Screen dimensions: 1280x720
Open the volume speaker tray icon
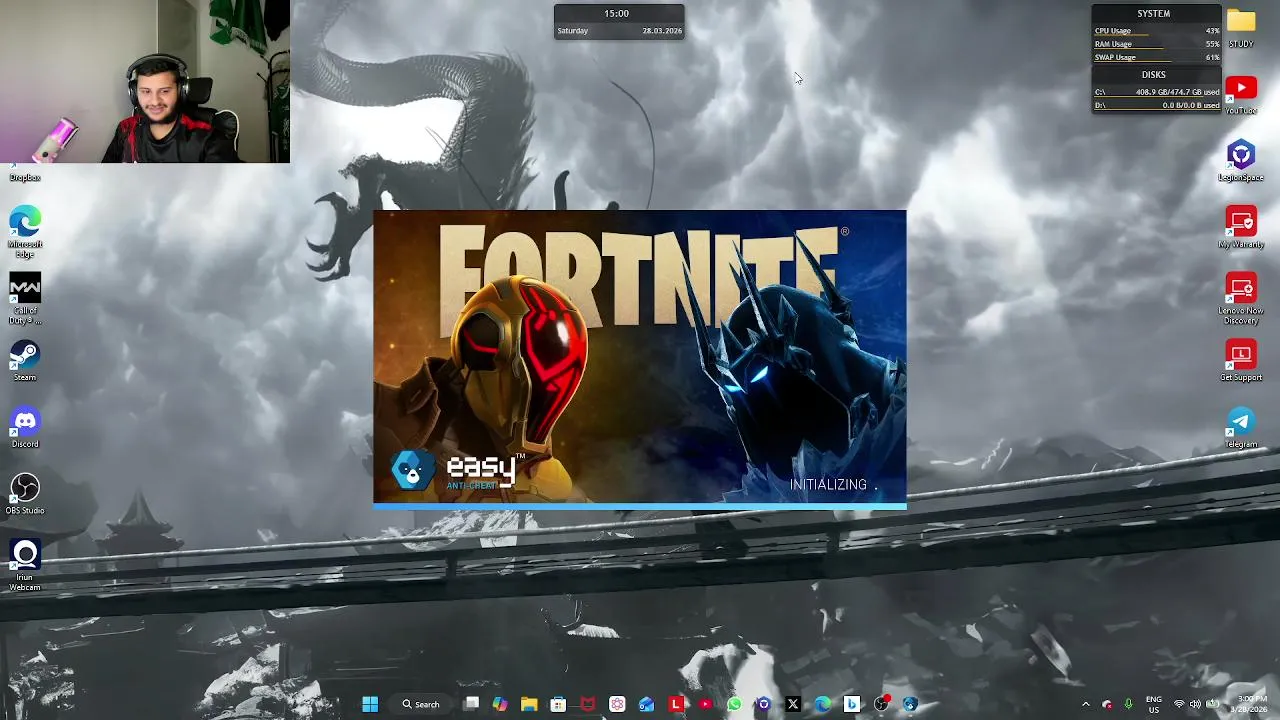tap(1195, 704)
